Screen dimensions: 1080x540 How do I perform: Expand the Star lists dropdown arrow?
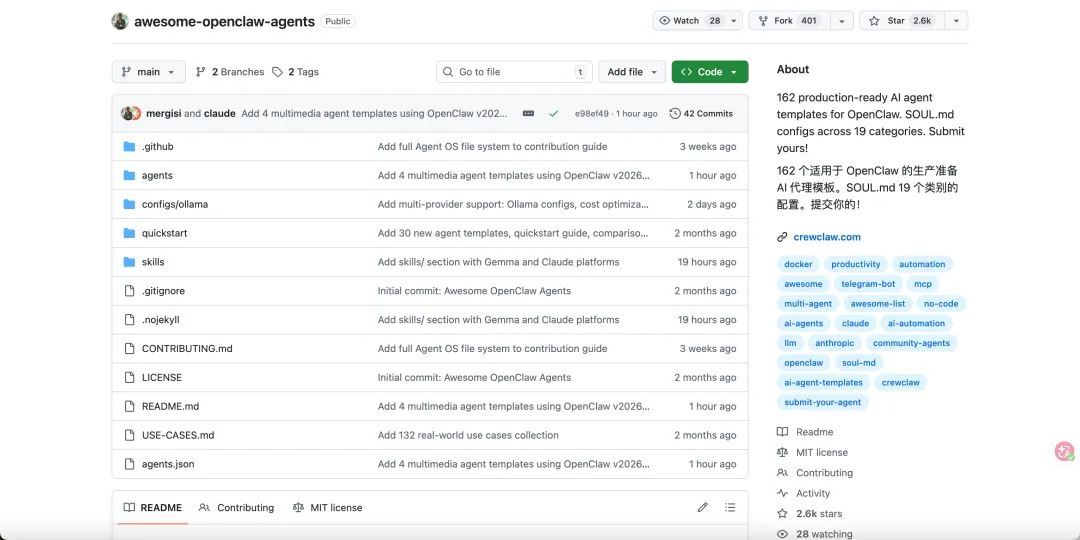pyautogui.click(x=956, y=21)
